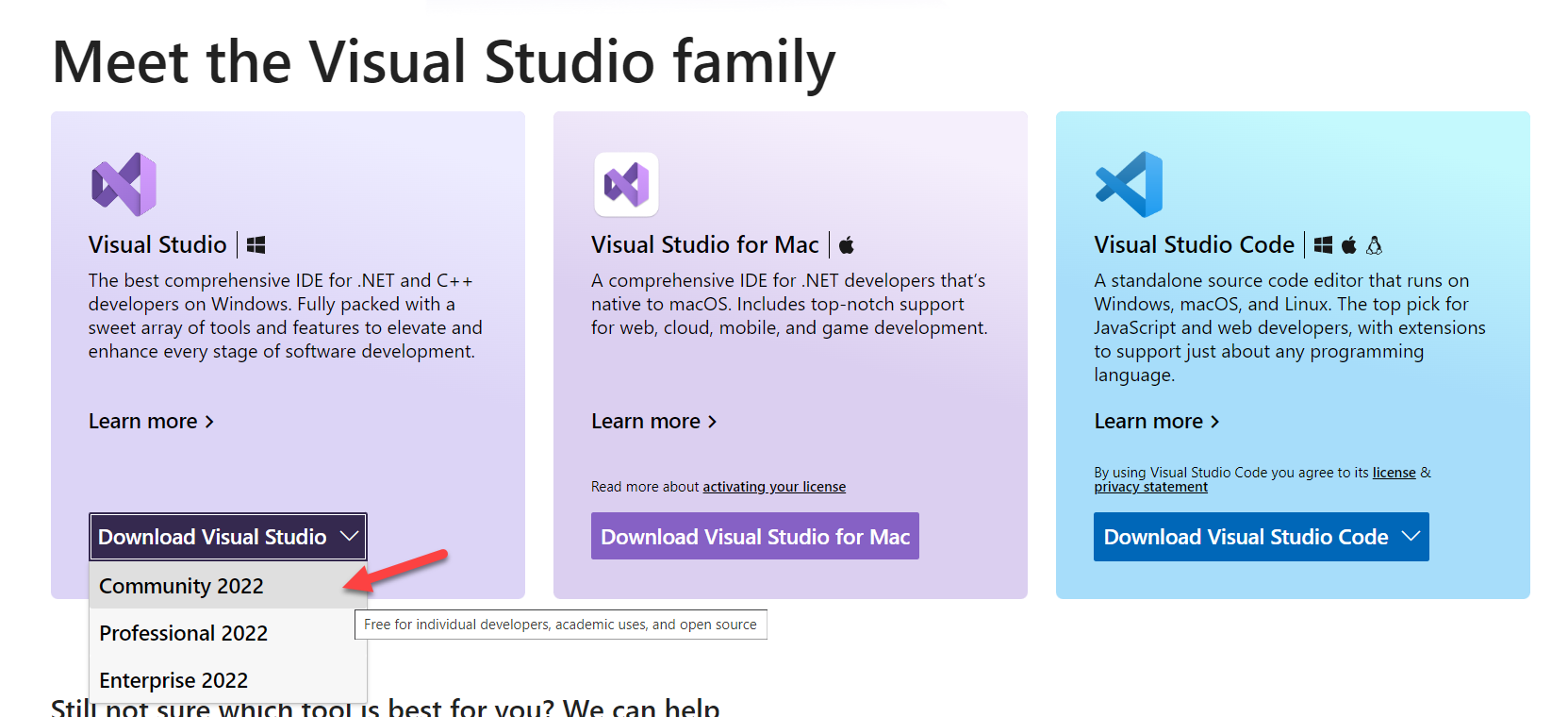1568x717 pixels.
Task: Pick Enterprise 2022 in the download menu
Action: [x=173, y=680]
